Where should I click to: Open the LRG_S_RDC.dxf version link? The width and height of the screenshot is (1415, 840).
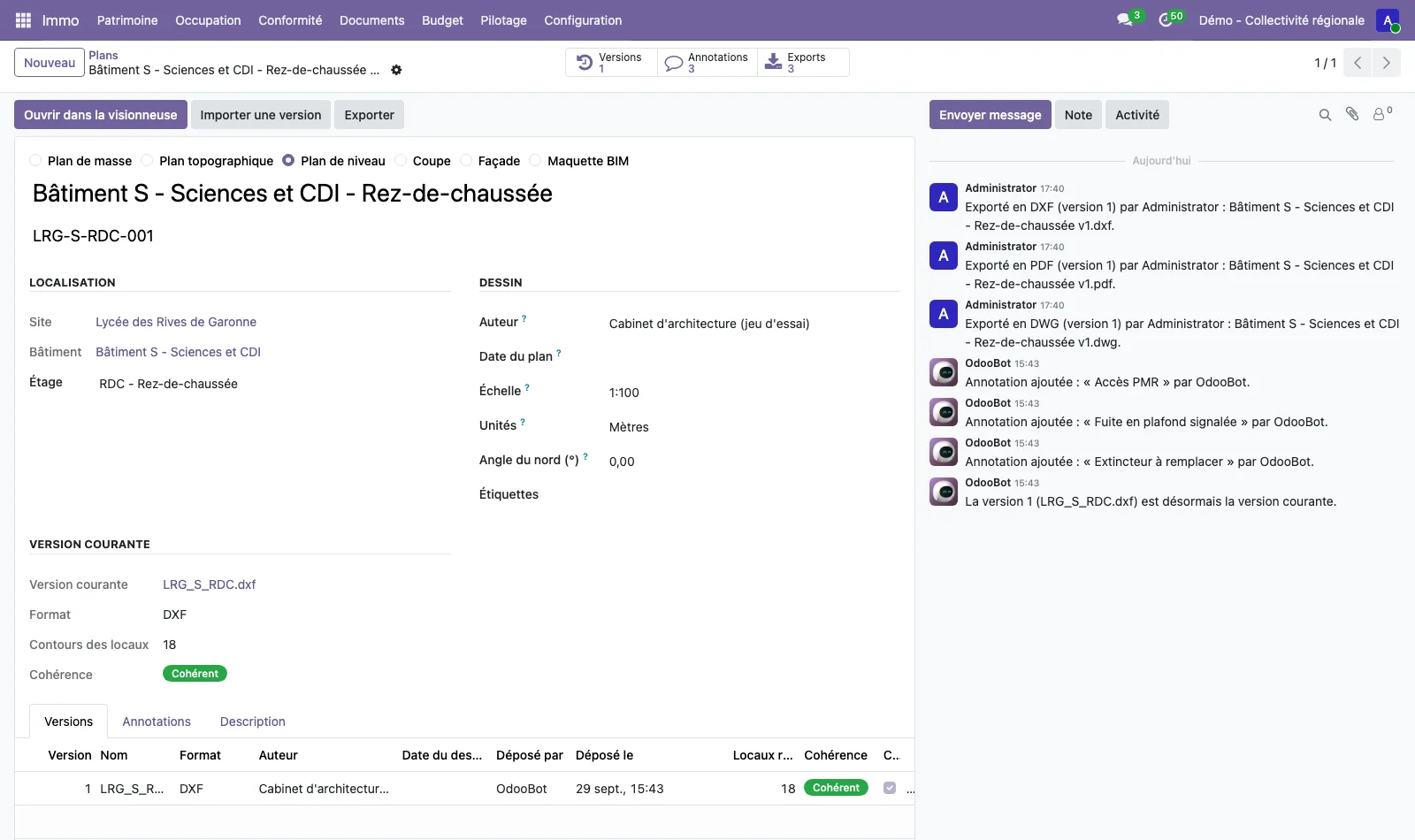coord(210,584)
